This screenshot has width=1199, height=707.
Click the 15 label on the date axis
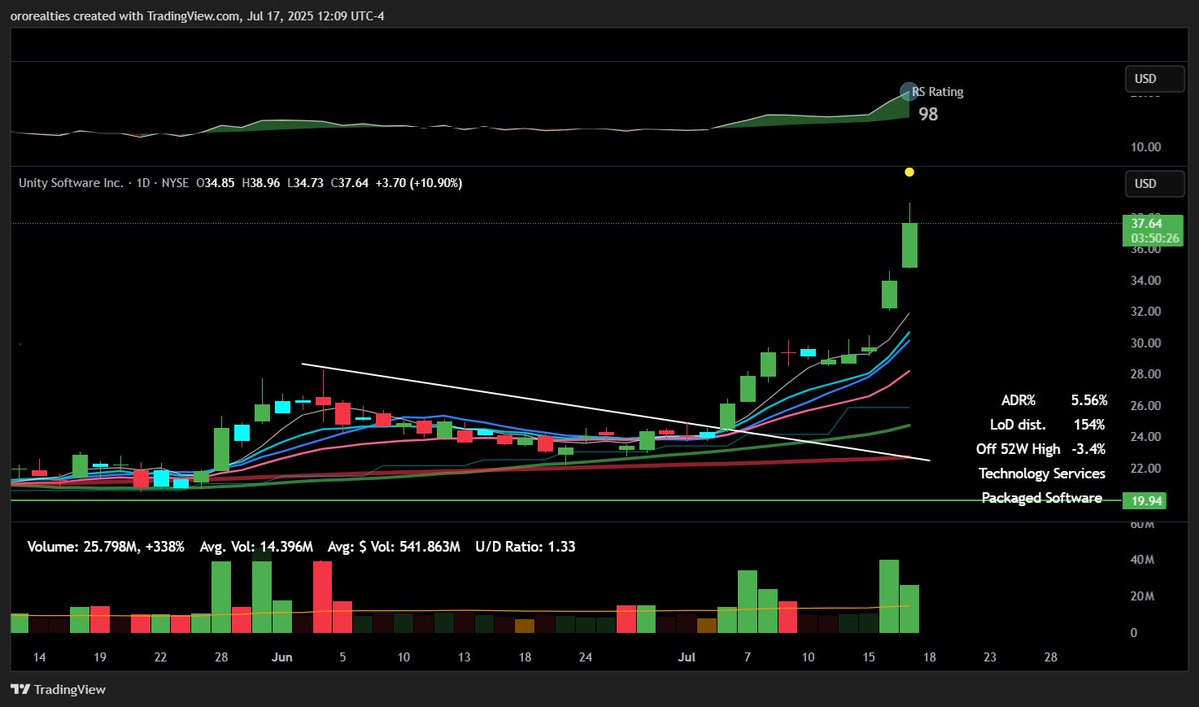(x=869, y=657)
